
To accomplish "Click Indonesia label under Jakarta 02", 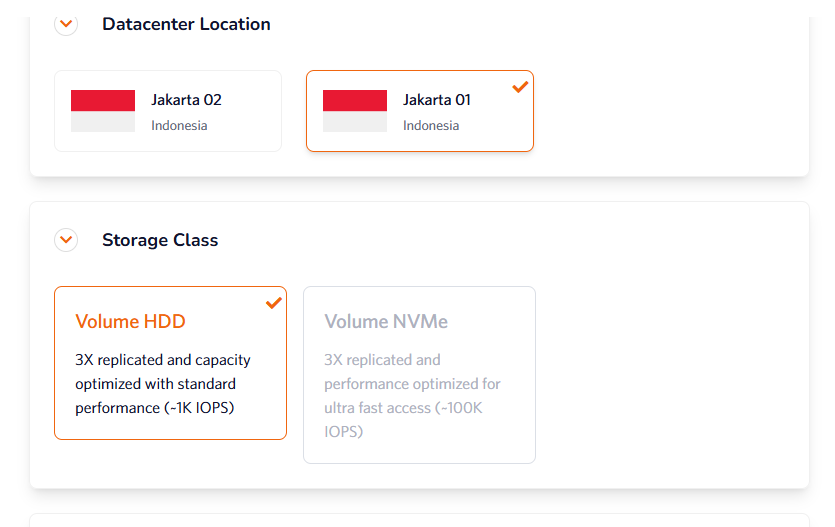I will 179,126.
